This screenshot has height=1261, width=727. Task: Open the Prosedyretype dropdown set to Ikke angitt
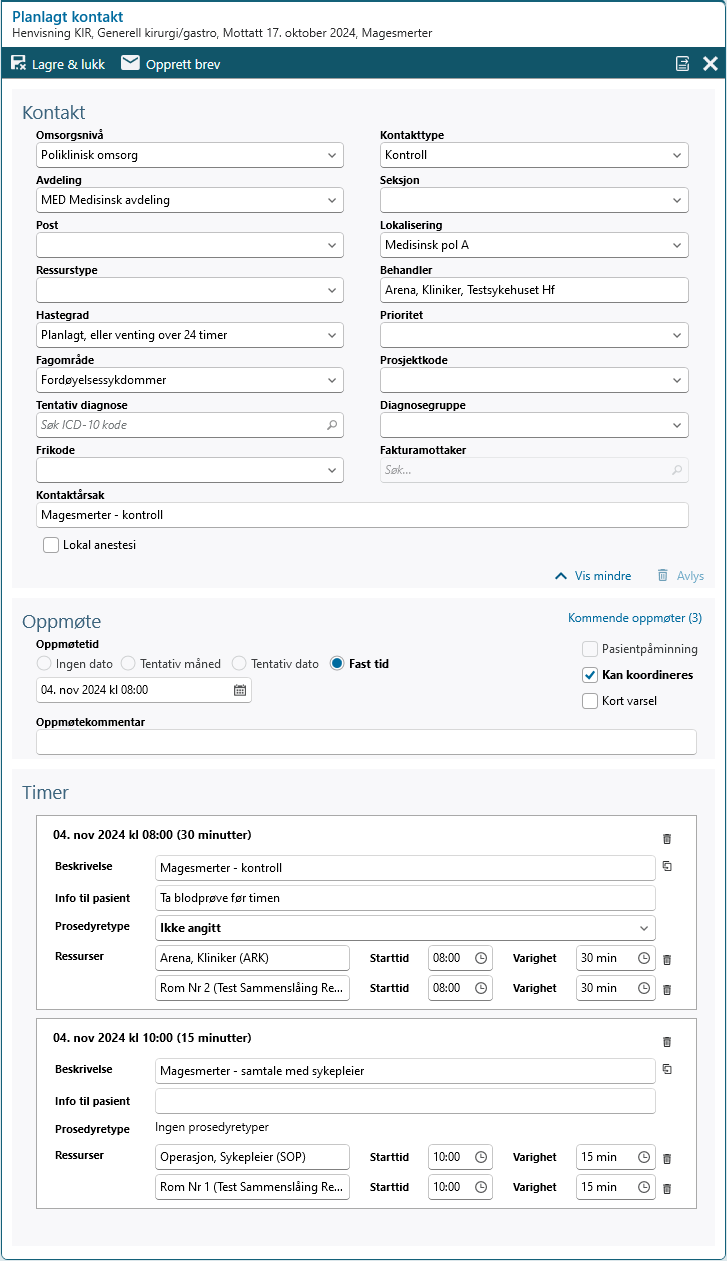(x=646, y=927)
